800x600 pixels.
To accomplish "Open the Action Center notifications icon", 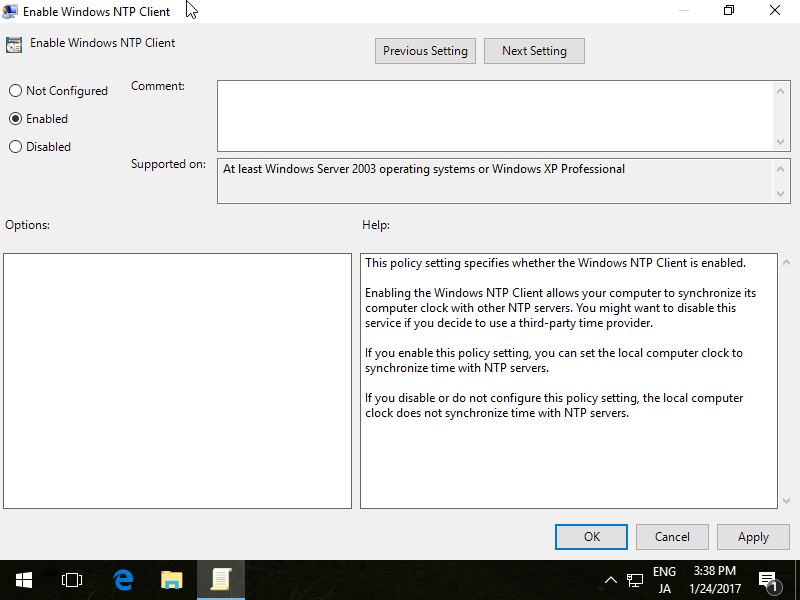I will coord(768,579).
